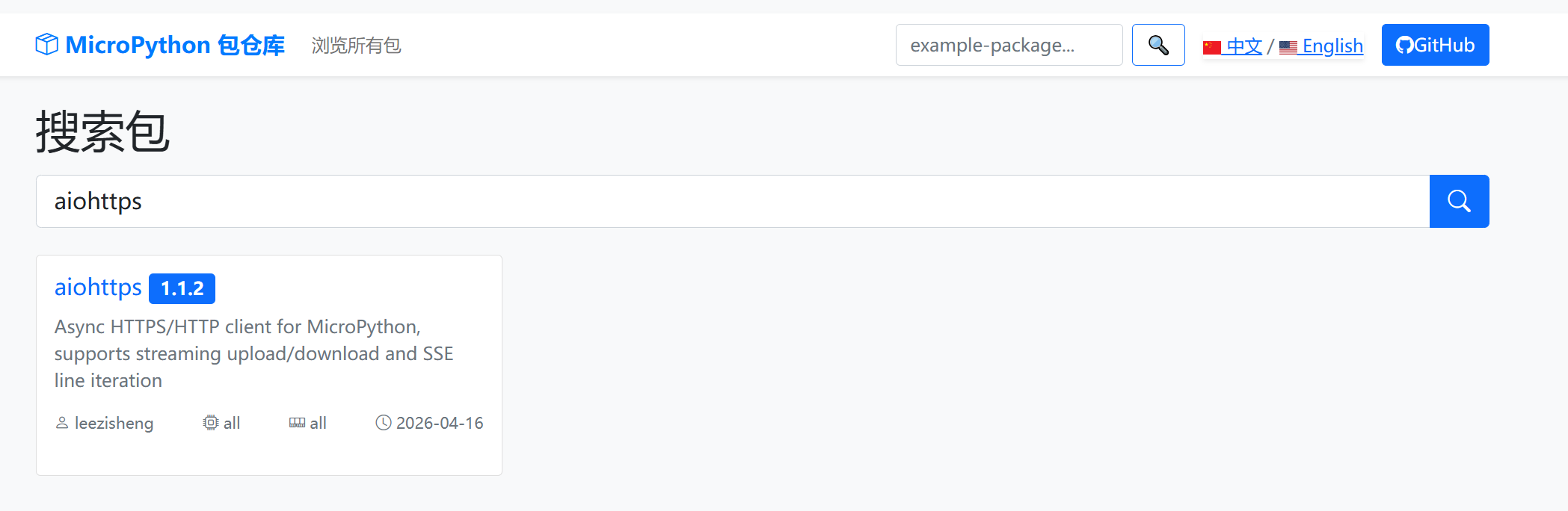Click the US flag icon
1568x511 pixels.
(1288, 47)
